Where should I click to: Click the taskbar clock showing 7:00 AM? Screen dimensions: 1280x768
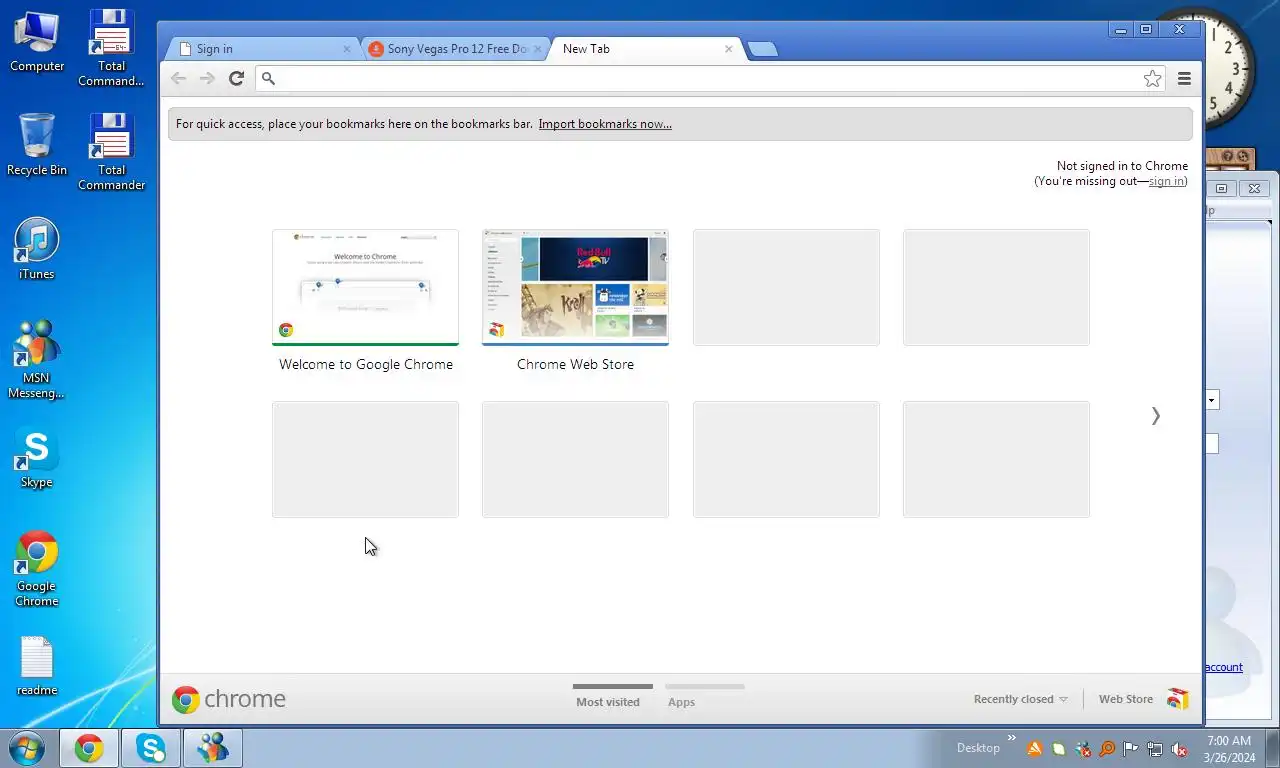(x=1229, y=749)
